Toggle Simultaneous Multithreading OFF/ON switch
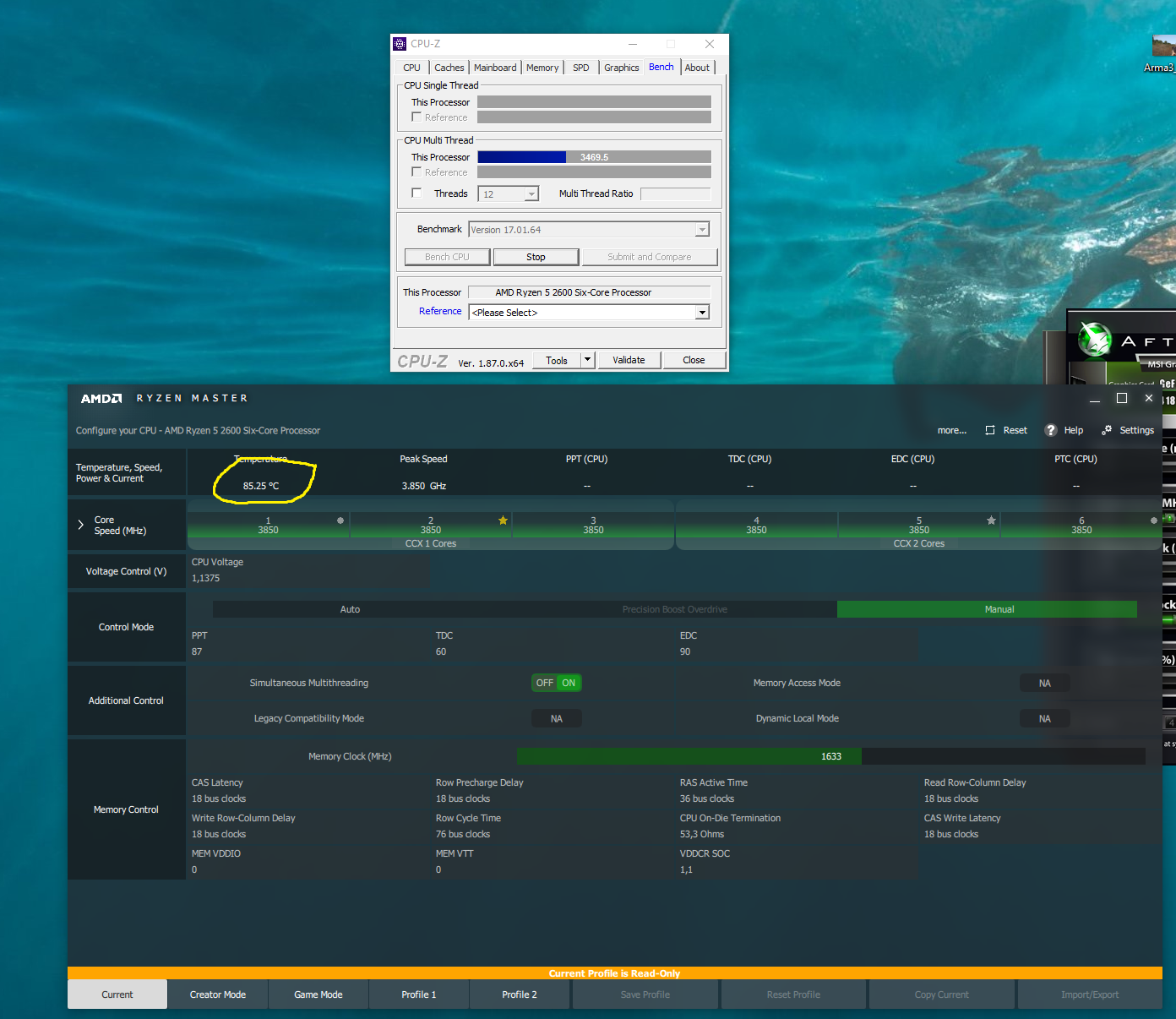The width and height of the screenshot is (1176, 1019). pyautogui.click(x=557, y=683)
